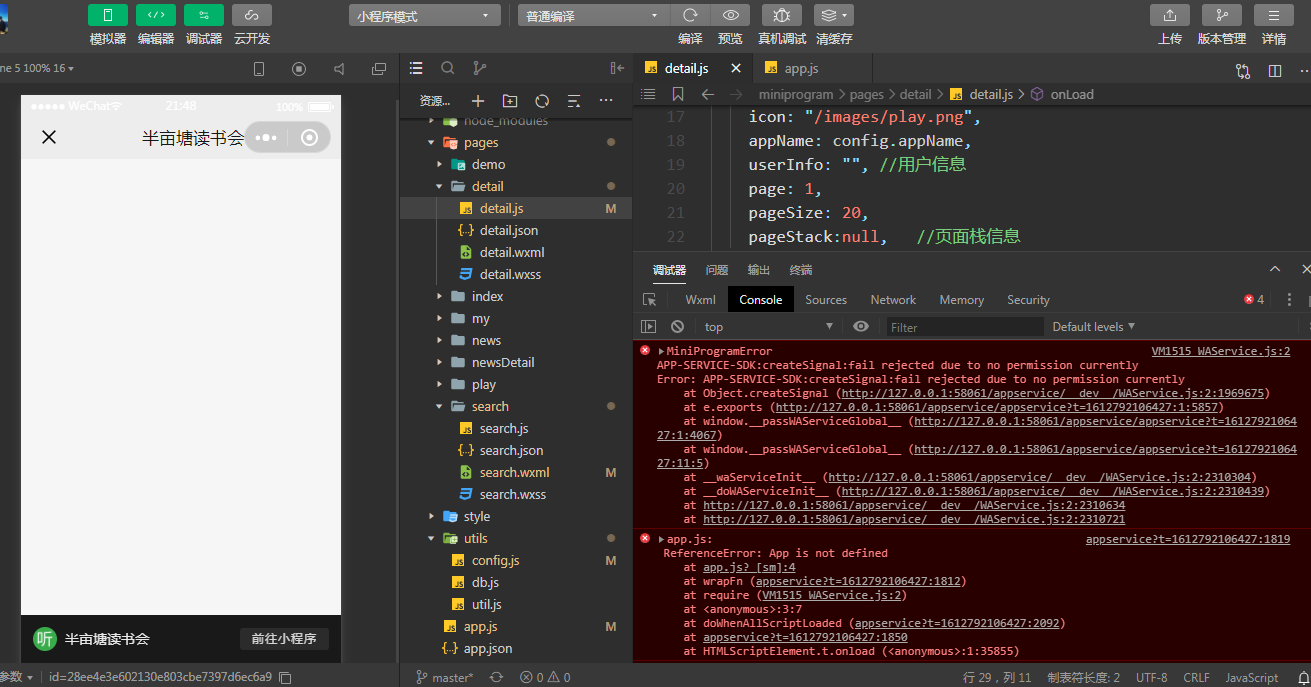1311x687 pixels.
Task: Open the console context 'top' dropdown
Action: point(768,327)
